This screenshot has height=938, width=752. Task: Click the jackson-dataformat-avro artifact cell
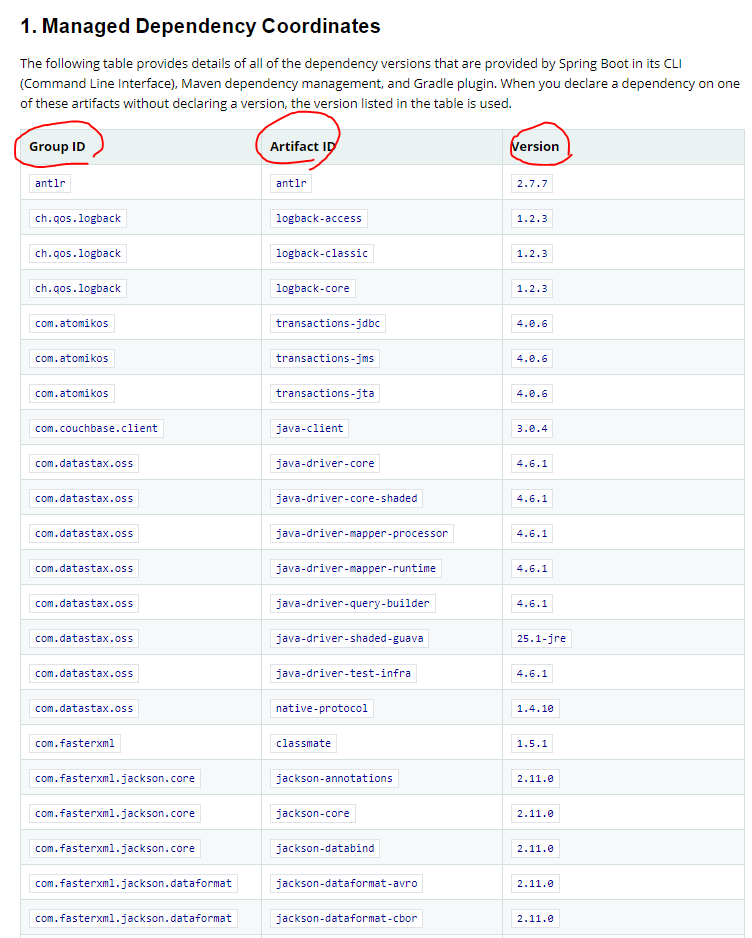pos(346,883)
